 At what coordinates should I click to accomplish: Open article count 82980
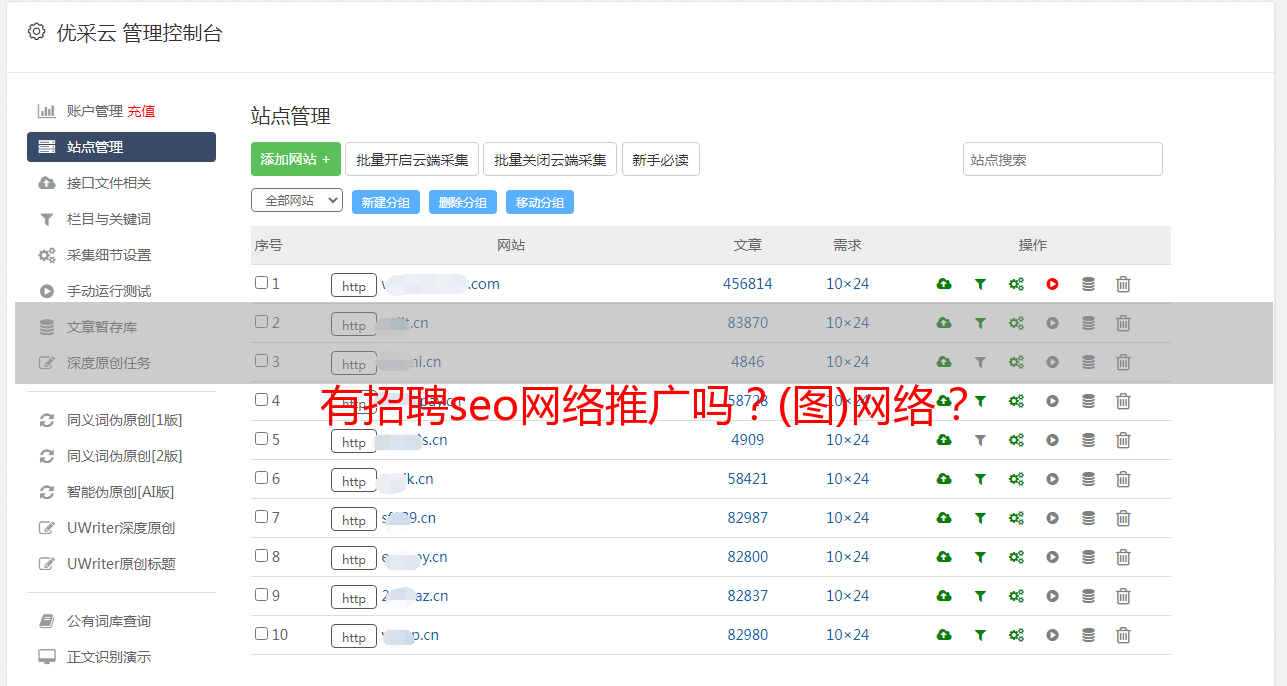(x=748, y=635)
